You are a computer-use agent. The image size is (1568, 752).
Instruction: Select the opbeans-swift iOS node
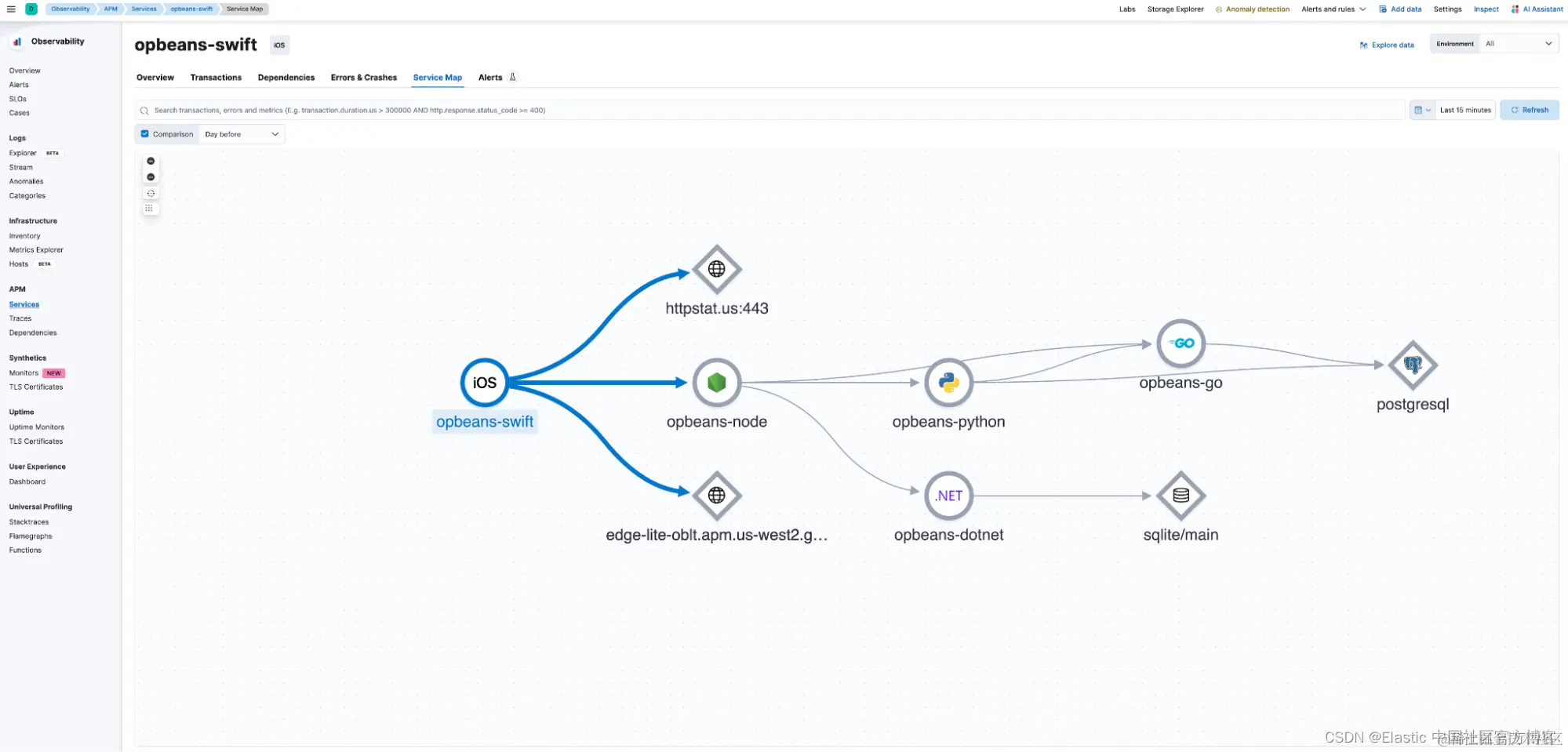tap(485, 383)
